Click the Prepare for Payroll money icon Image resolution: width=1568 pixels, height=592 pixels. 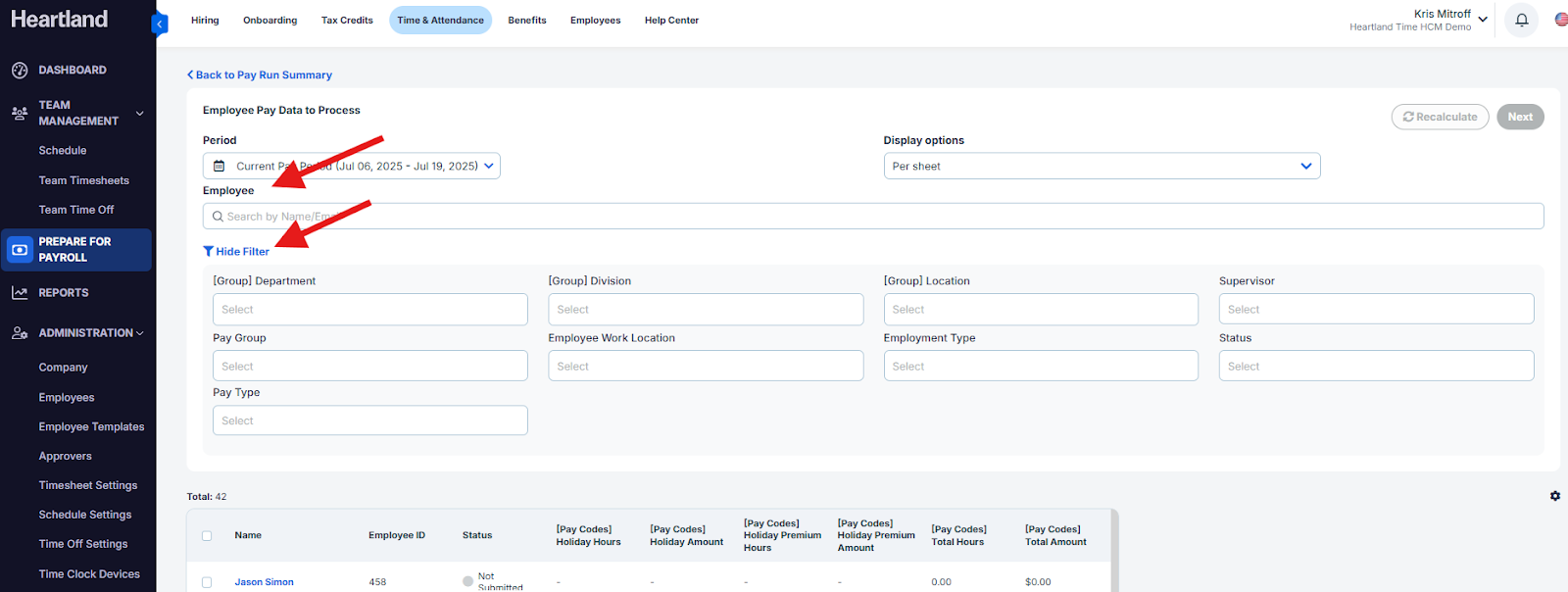click(x=20, y=250)
